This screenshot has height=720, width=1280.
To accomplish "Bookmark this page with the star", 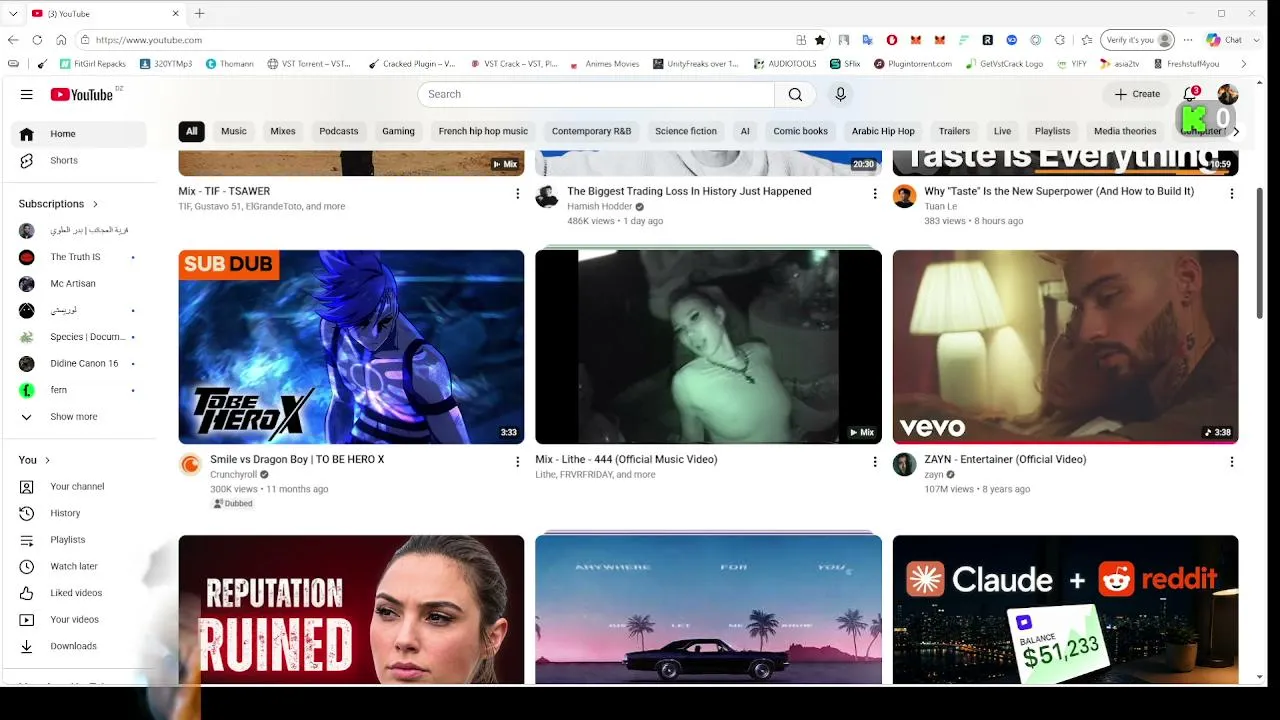I will click(820, 40).
